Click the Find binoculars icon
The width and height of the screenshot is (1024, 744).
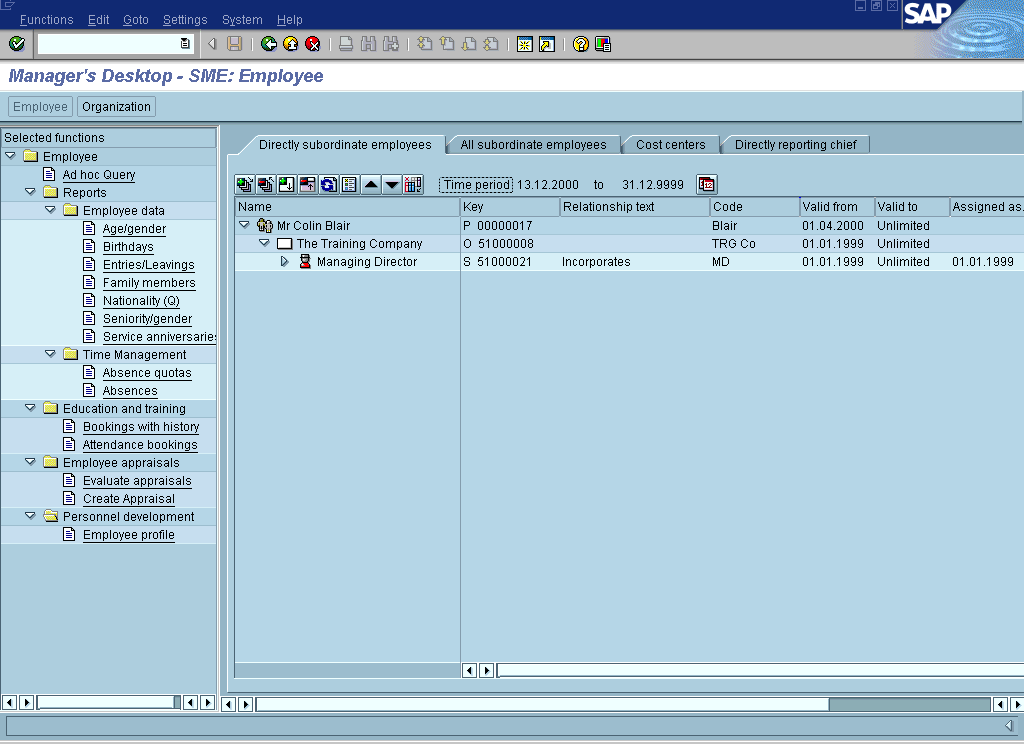[x=368, y=44]
